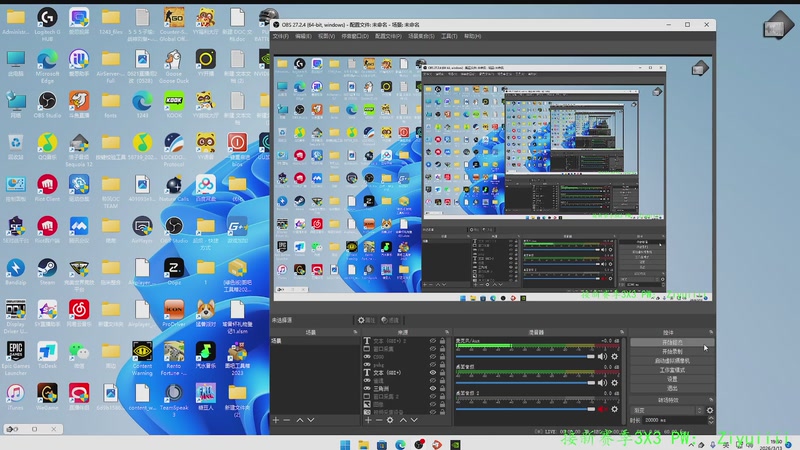Open 设置 in the controls panel
This screenshot has width=800, height=450.
[672, 379]
